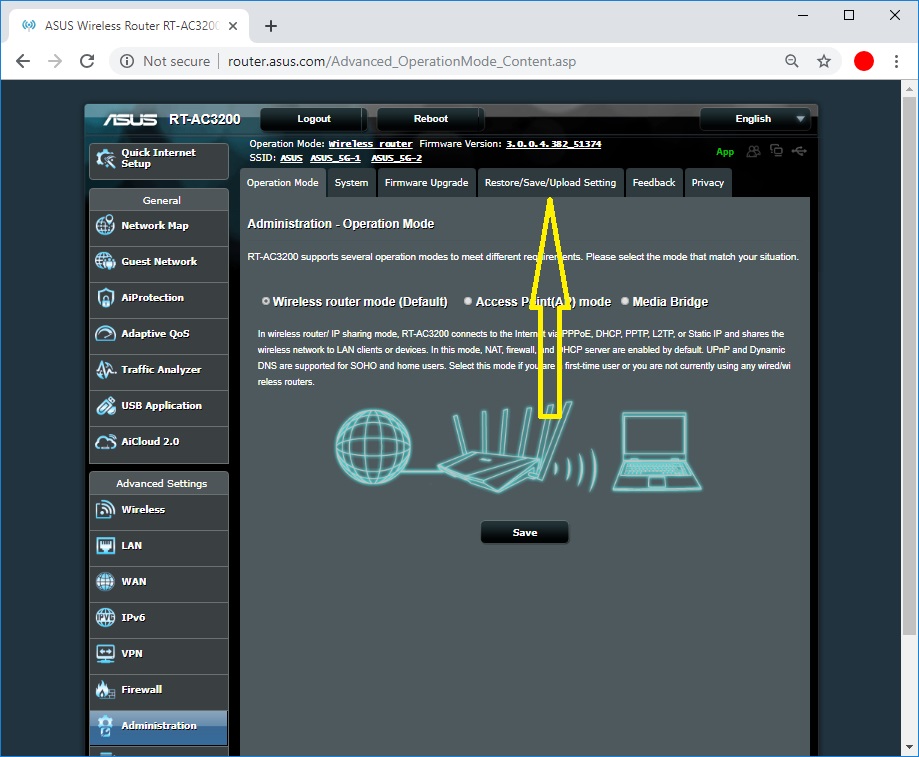919x757 pixels.
Task: Open a new browser tab
Action: pos(271,26)
